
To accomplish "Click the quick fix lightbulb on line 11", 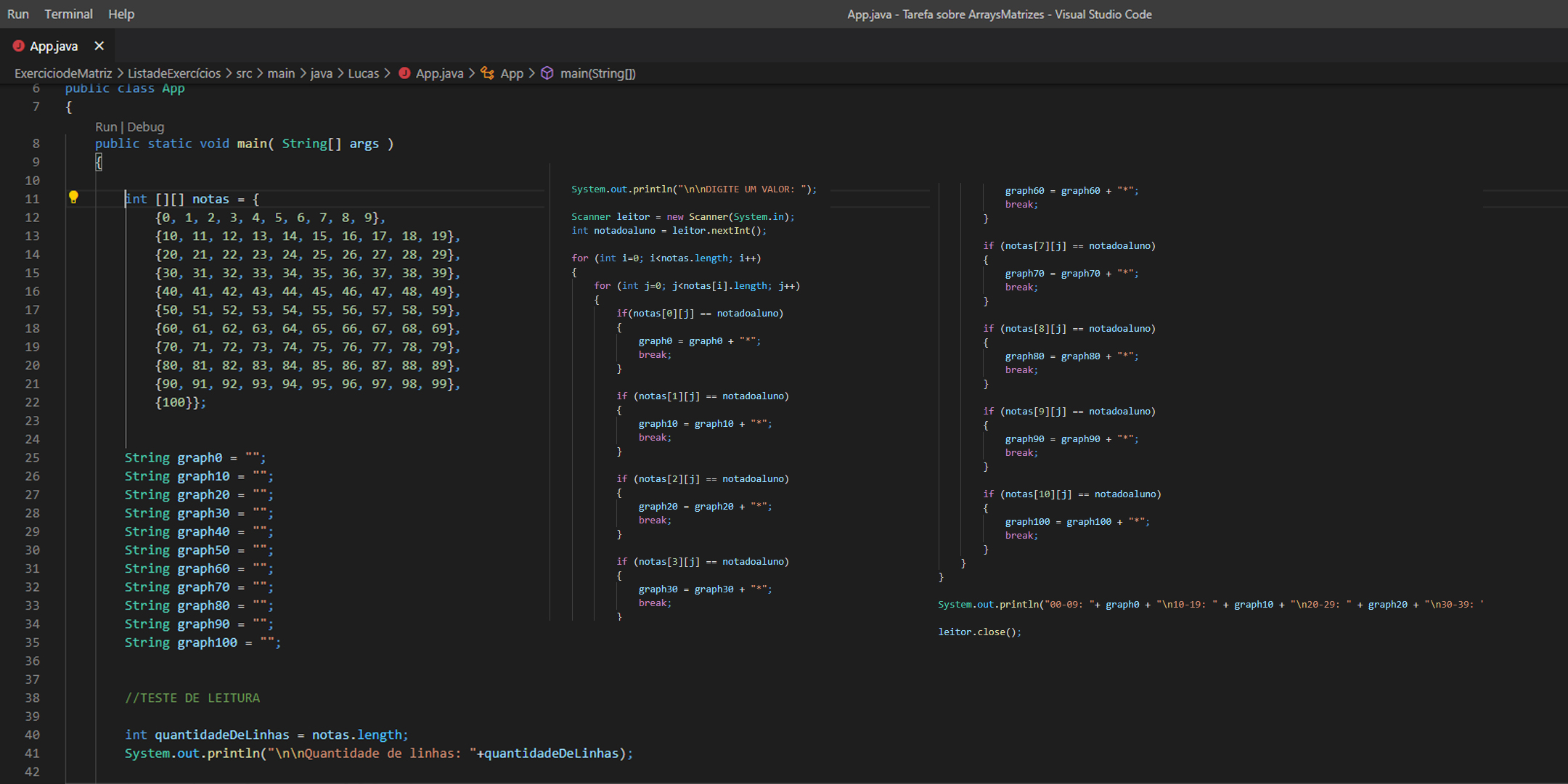I will point(75,196).
